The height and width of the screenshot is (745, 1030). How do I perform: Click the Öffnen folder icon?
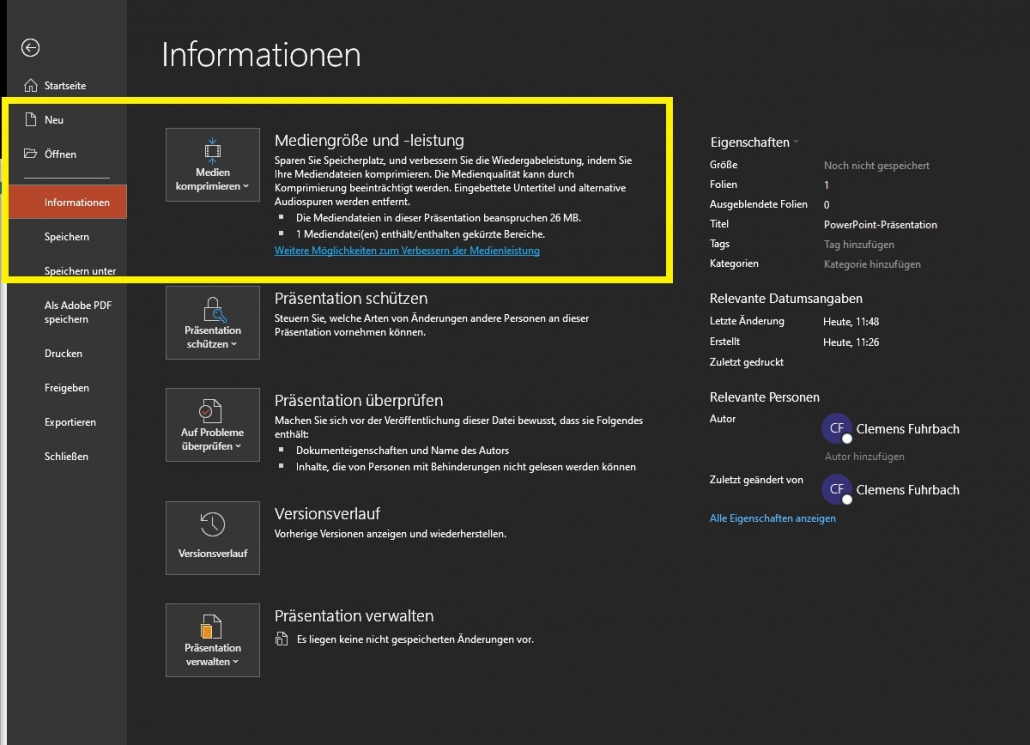[x=31, y=154]
